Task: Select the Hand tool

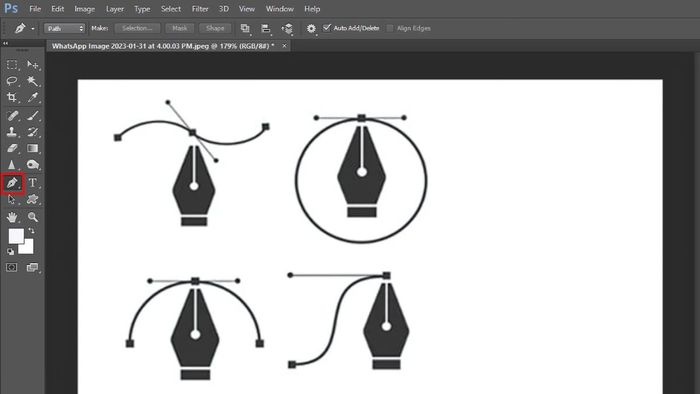Action: (x=12, y=217)
